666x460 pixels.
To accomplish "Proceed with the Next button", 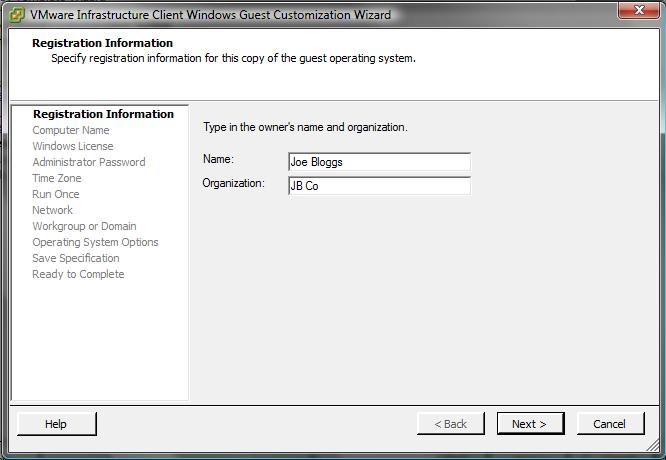I will tap(529, 424).
